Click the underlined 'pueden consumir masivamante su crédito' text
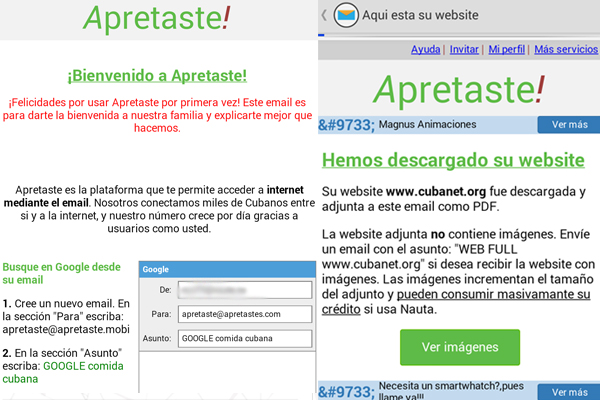This screenshot has height=400, width=600. tap(456, 302)
